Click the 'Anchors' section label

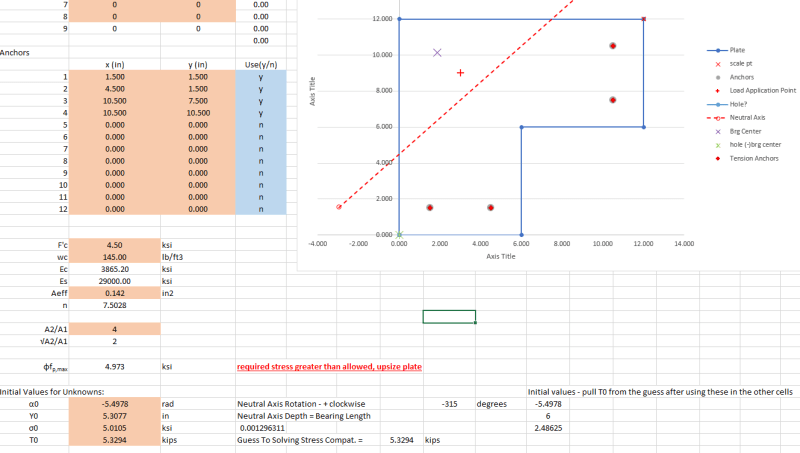(x=15, y=53)
